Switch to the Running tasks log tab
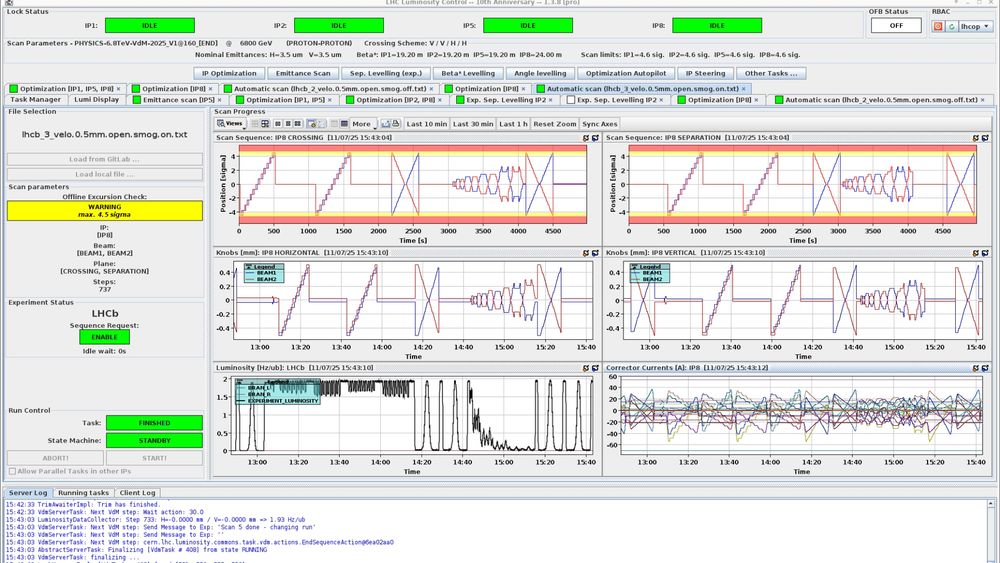1000x563 pixels. (83, 493)
